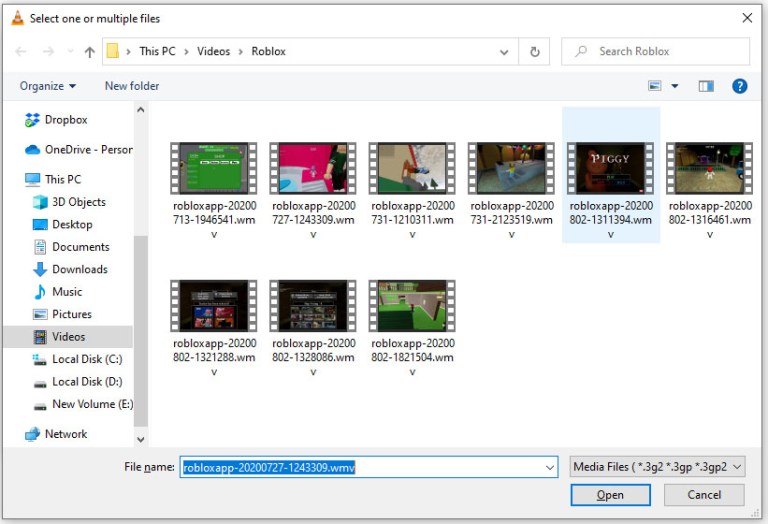Open the view options dropdown arrow
The width and height of the screenshot is (768, 524).
pos(674,86)
